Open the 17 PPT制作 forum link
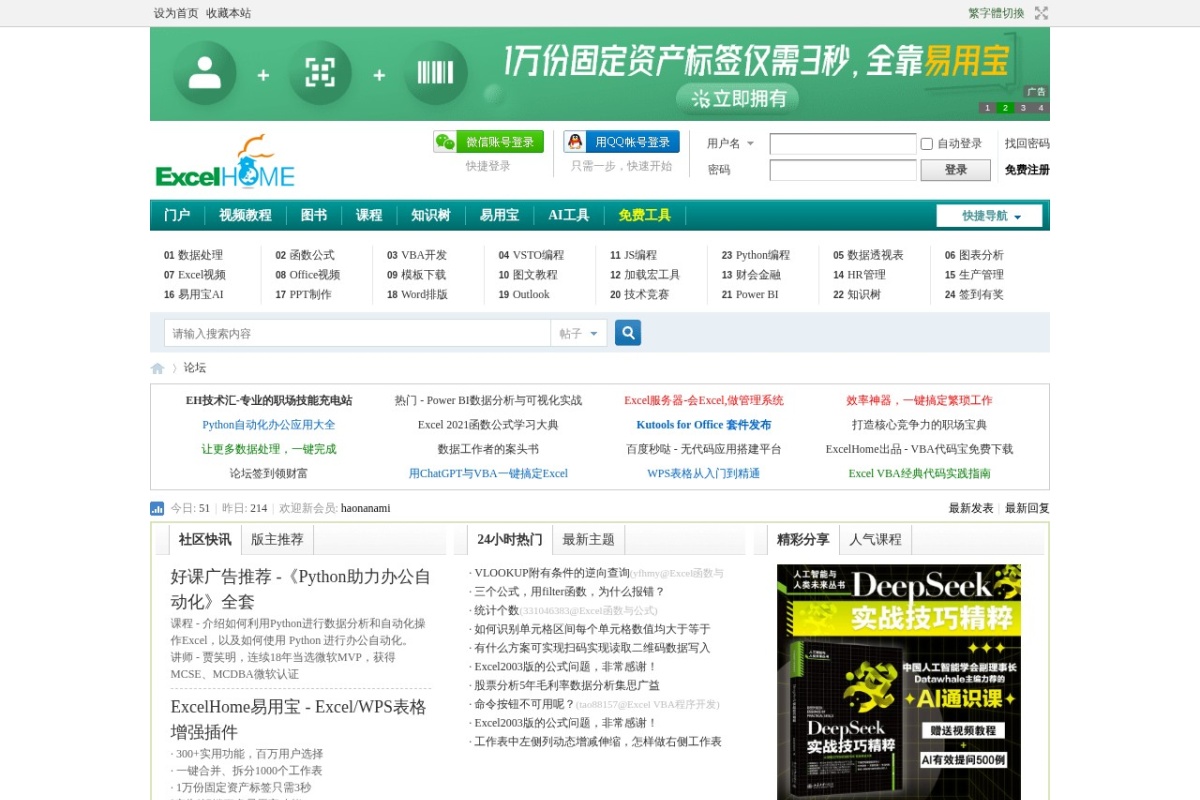 [x=303, y=294]
